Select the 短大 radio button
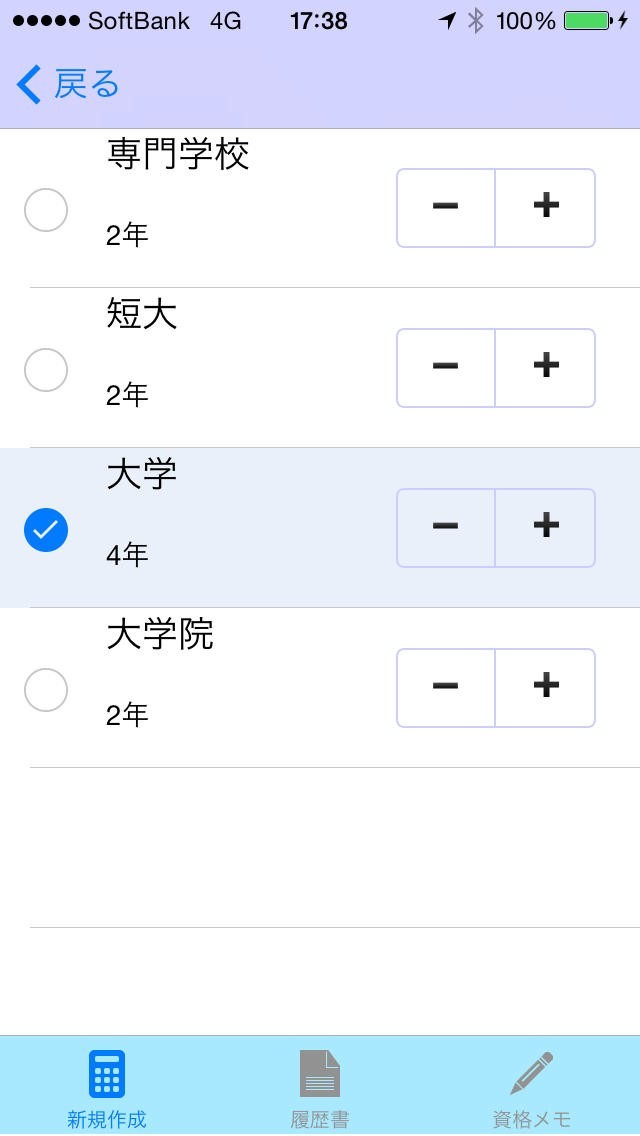The height and width of the screenshot is (1136, 640). (x=46, y=370)
